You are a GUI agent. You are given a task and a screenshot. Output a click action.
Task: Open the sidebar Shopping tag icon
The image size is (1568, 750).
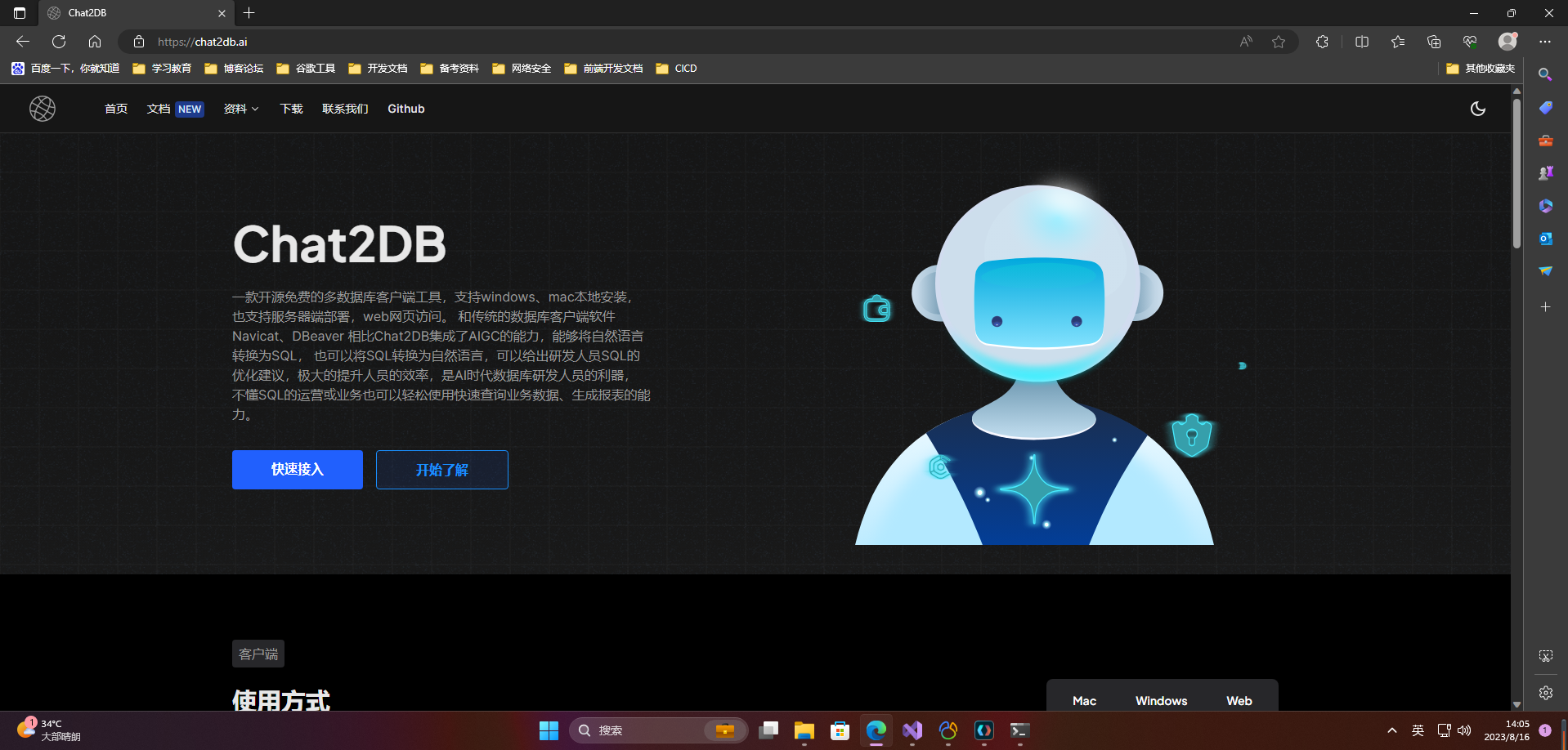1545,108
